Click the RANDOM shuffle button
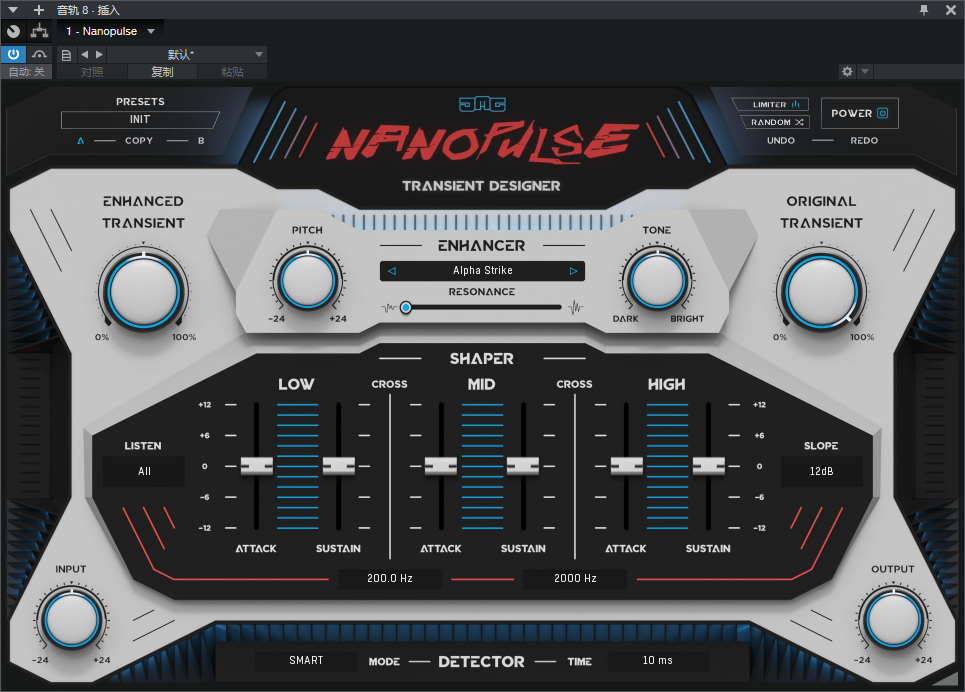The height and width of the screenshot is (692, 965). coord(777,122)
